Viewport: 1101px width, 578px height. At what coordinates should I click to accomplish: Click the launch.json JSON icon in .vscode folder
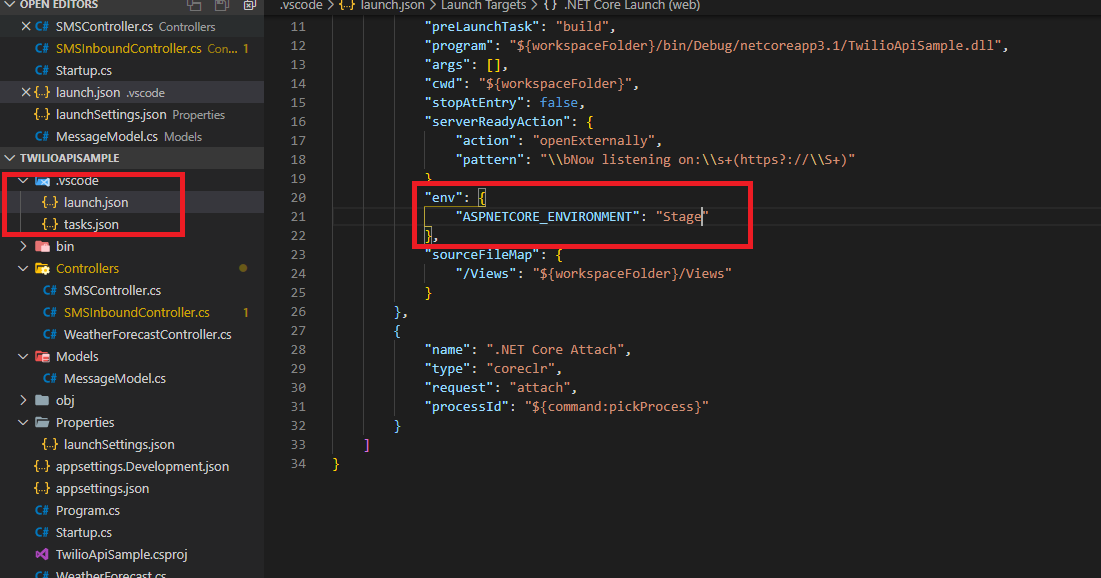pos(48,202)
